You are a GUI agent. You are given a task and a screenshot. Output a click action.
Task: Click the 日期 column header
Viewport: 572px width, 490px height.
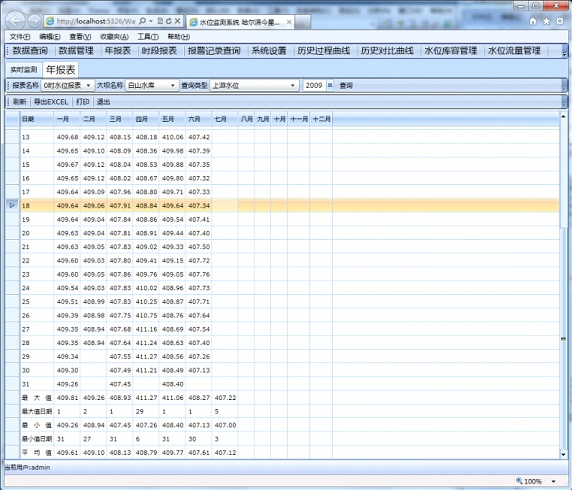37,119
